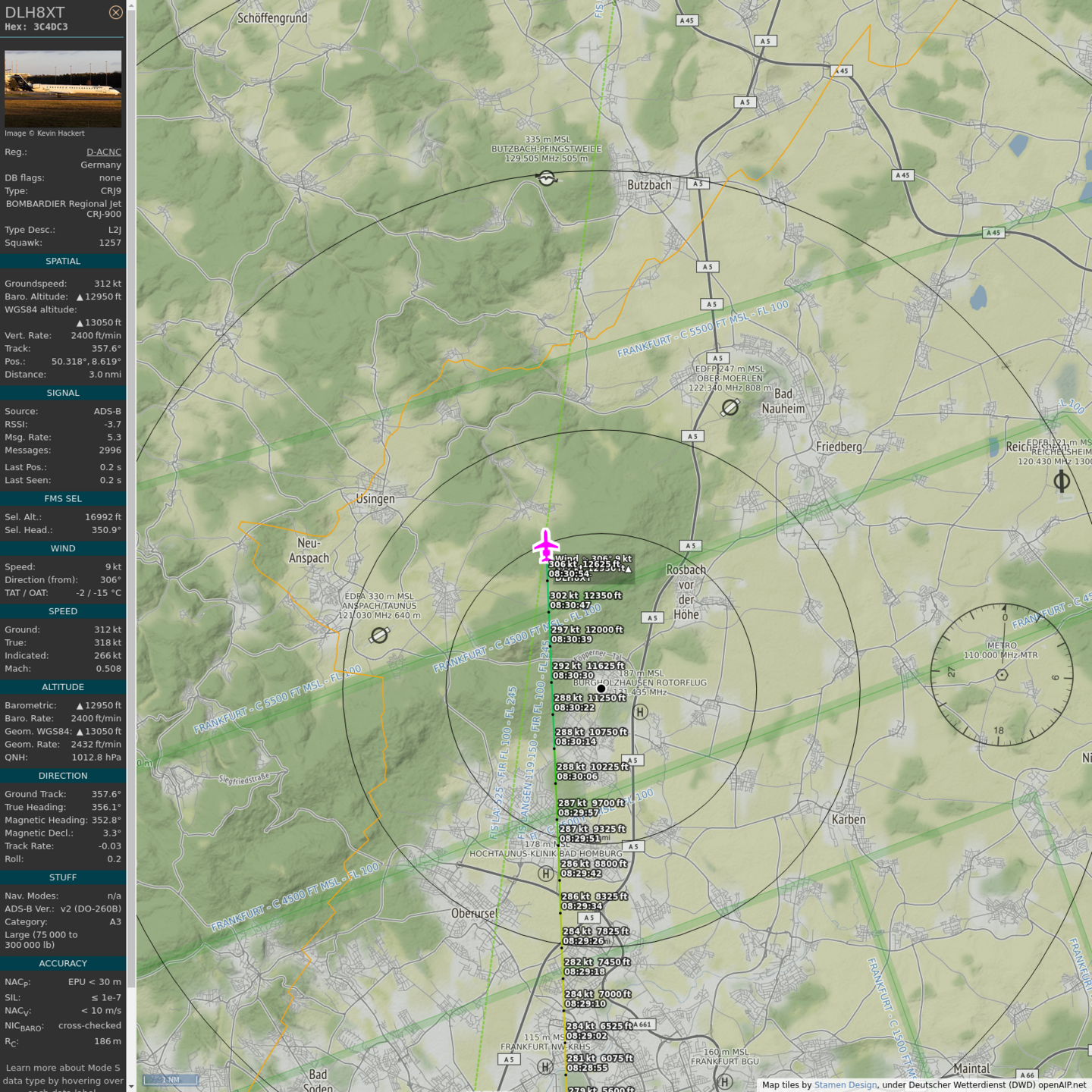Select the 08:29:26 track point label
Viewport: 1092px width, 1092px height.
coord(583,941)
